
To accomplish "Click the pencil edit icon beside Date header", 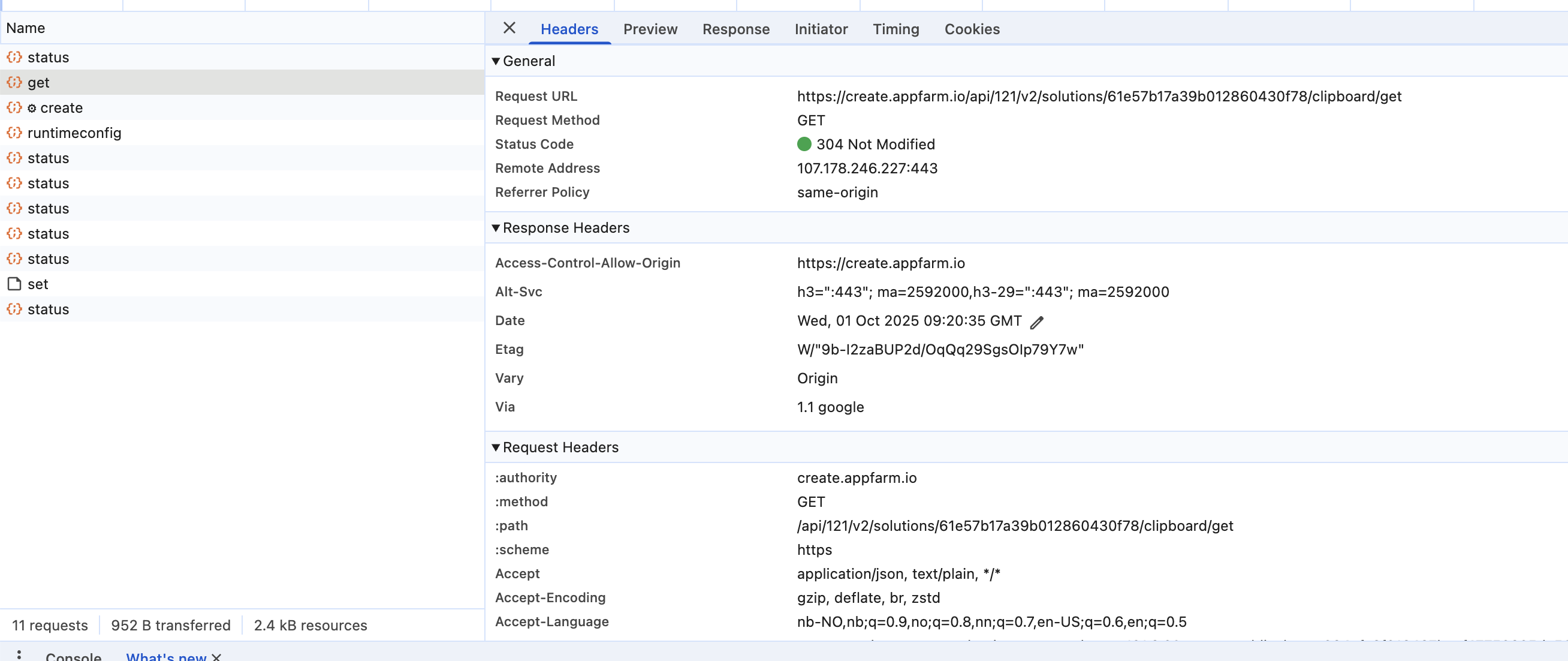I will point(1037,322).
